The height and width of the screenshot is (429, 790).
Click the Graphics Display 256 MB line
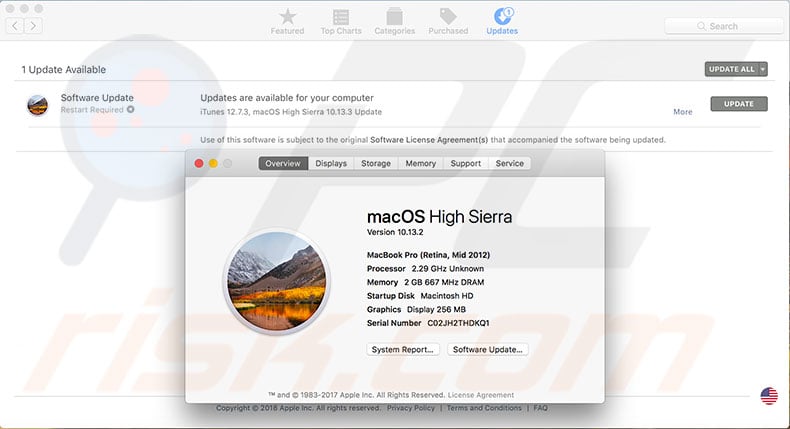point(416,310)
